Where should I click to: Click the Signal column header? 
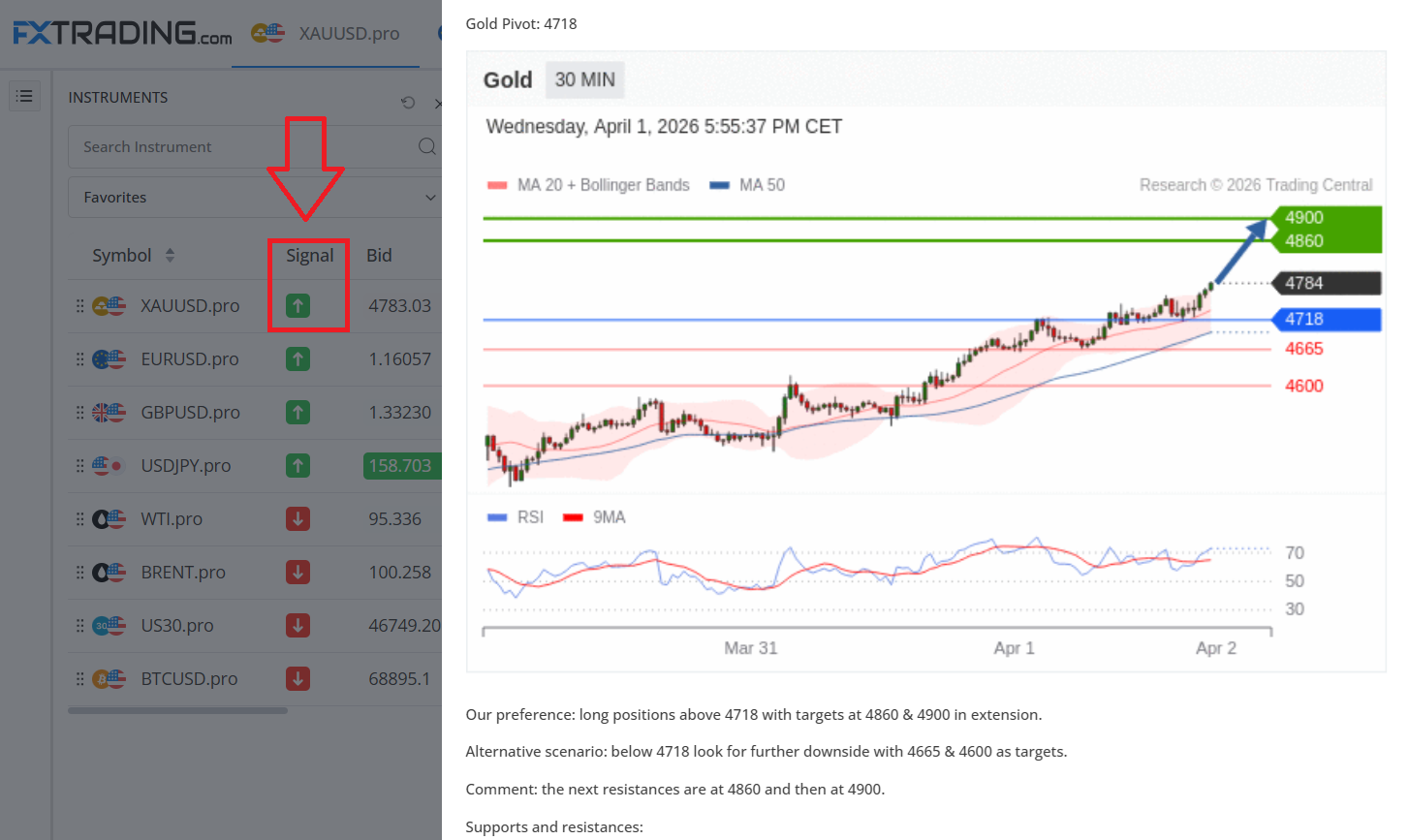[x=309, y=256]
